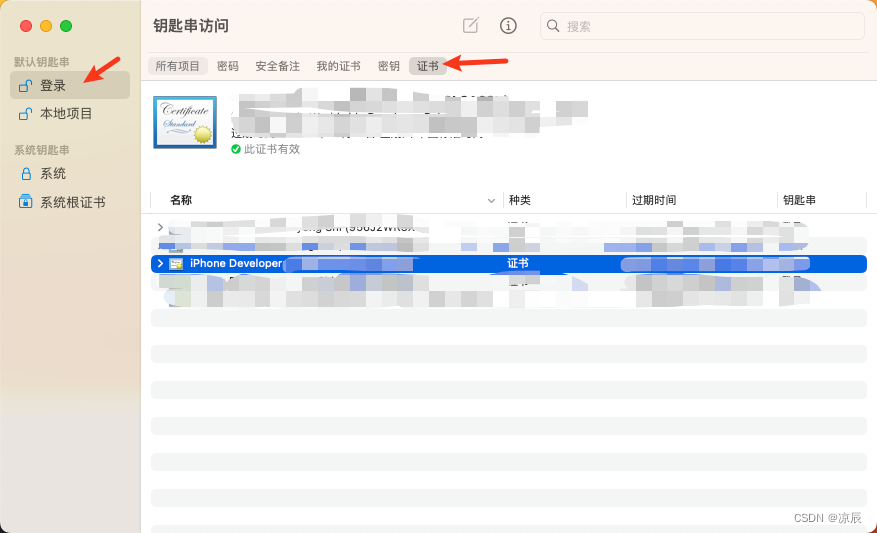This screenshot has width=877, height=533.
Task: Select the 登录 keychain in sidebar
Action: (x=70, y=86)
